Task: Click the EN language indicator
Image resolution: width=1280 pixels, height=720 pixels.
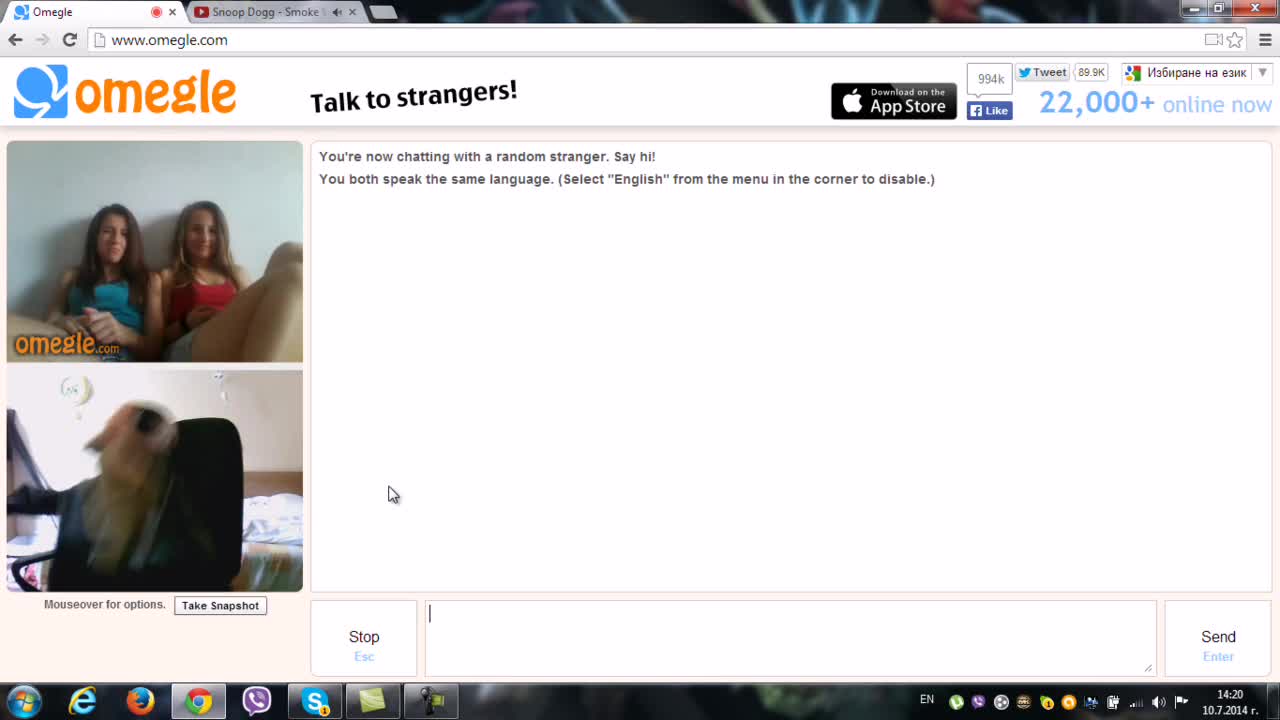Action: [927, 700]
